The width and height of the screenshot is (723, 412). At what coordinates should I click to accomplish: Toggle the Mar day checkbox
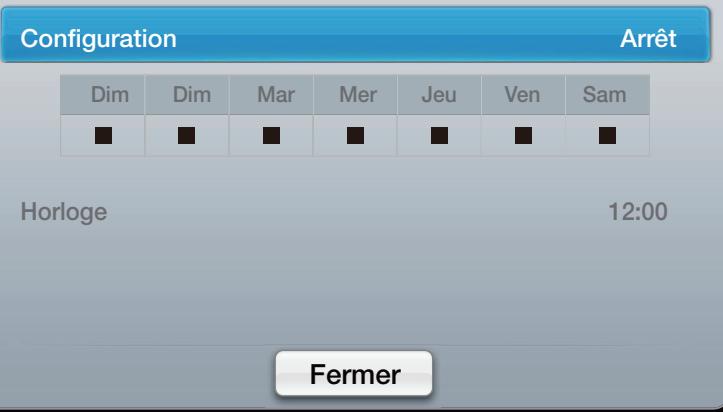[271, 135]
